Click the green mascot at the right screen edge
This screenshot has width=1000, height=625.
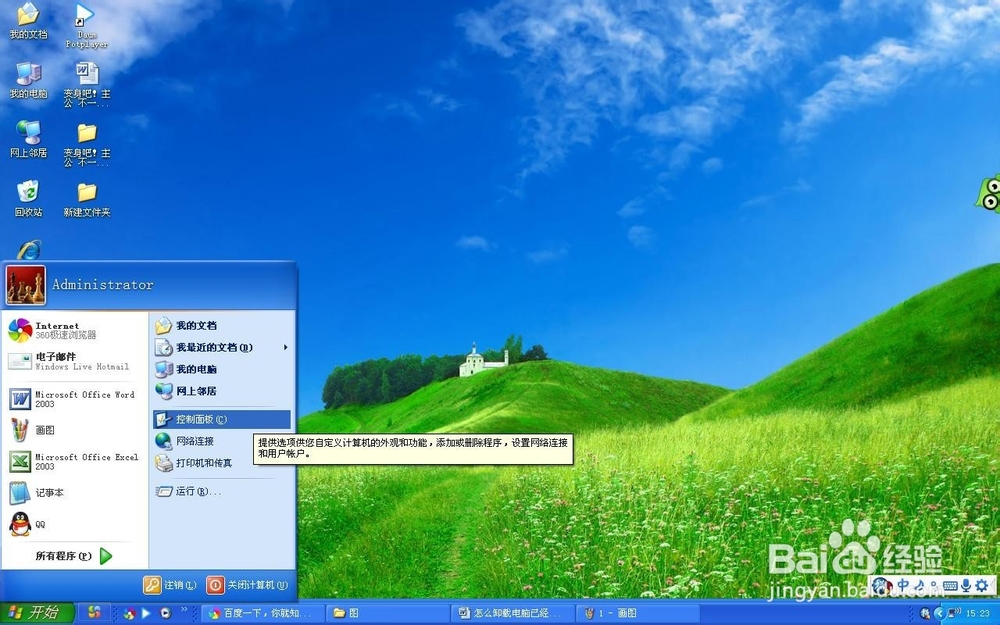[x=988, y=194]
